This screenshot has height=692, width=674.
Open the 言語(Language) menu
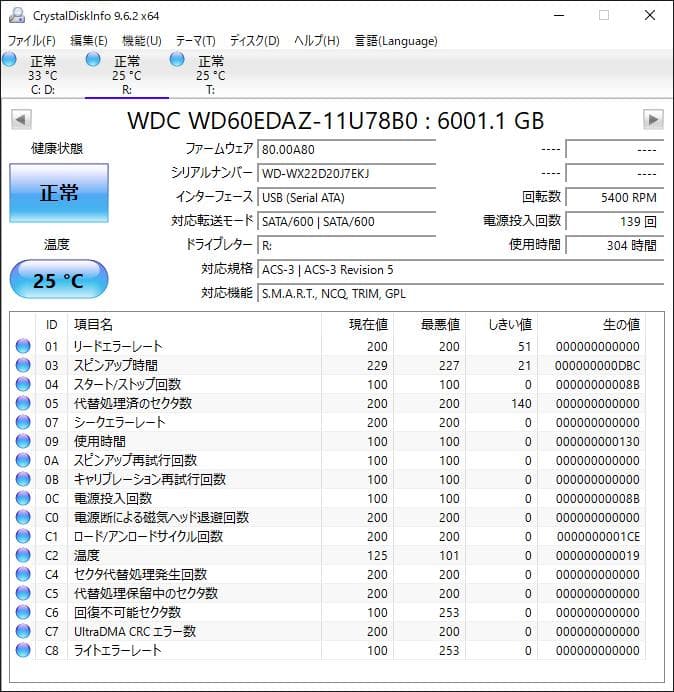click(x=396, y=41)
